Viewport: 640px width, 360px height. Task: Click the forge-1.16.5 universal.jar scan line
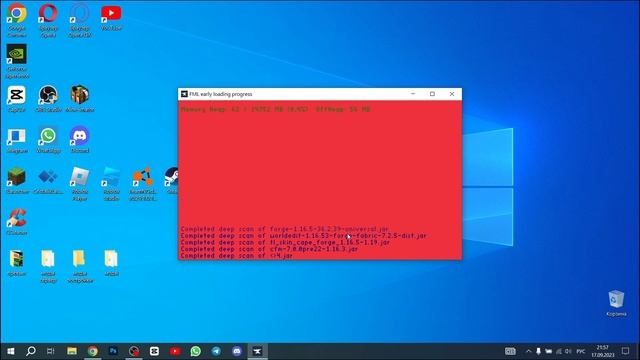(x=284, y=229)
